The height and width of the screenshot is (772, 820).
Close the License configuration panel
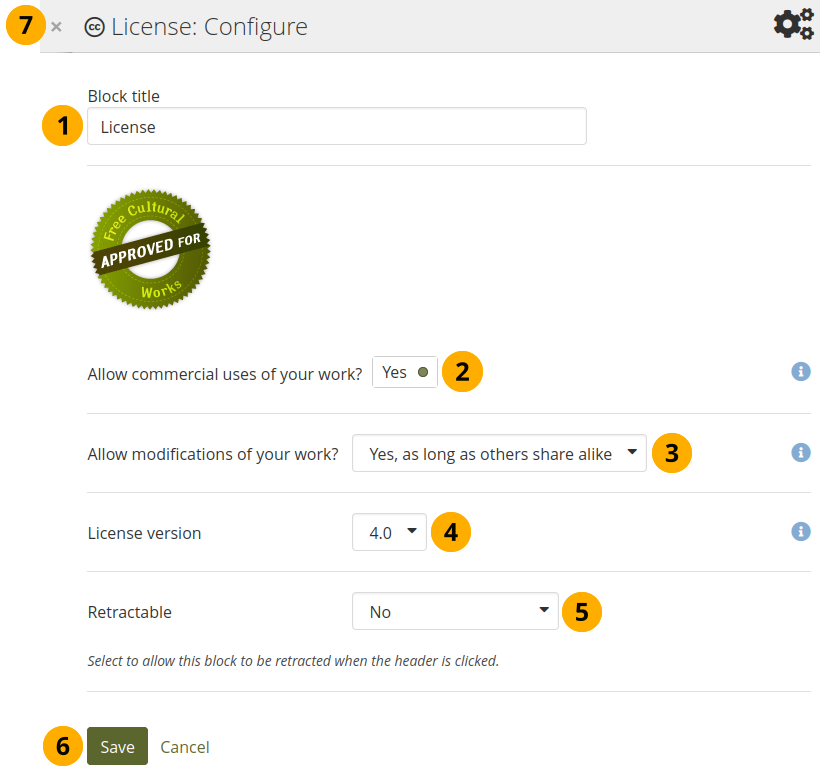(x=57, y=27)
